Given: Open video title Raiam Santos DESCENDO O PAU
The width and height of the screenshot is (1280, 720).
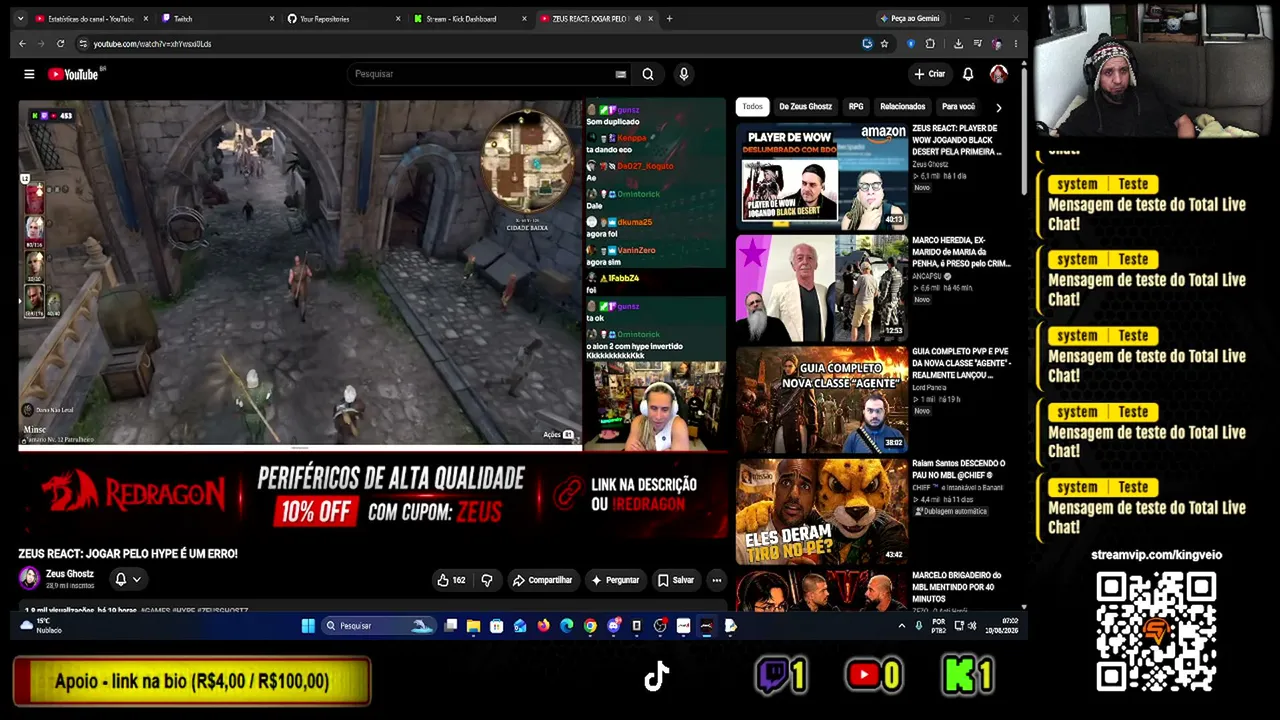Looking at the screenshot, I should click(959, 469).
